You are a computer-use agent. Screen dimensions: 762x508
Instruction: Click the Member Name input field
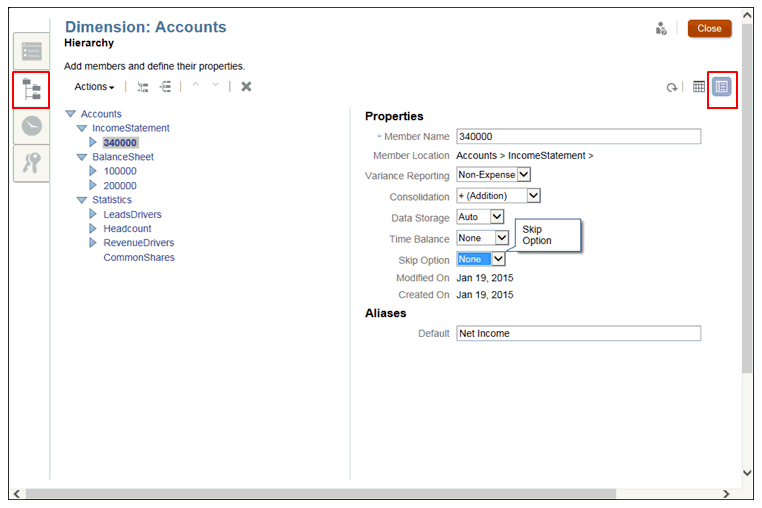[x=578, y=137]
